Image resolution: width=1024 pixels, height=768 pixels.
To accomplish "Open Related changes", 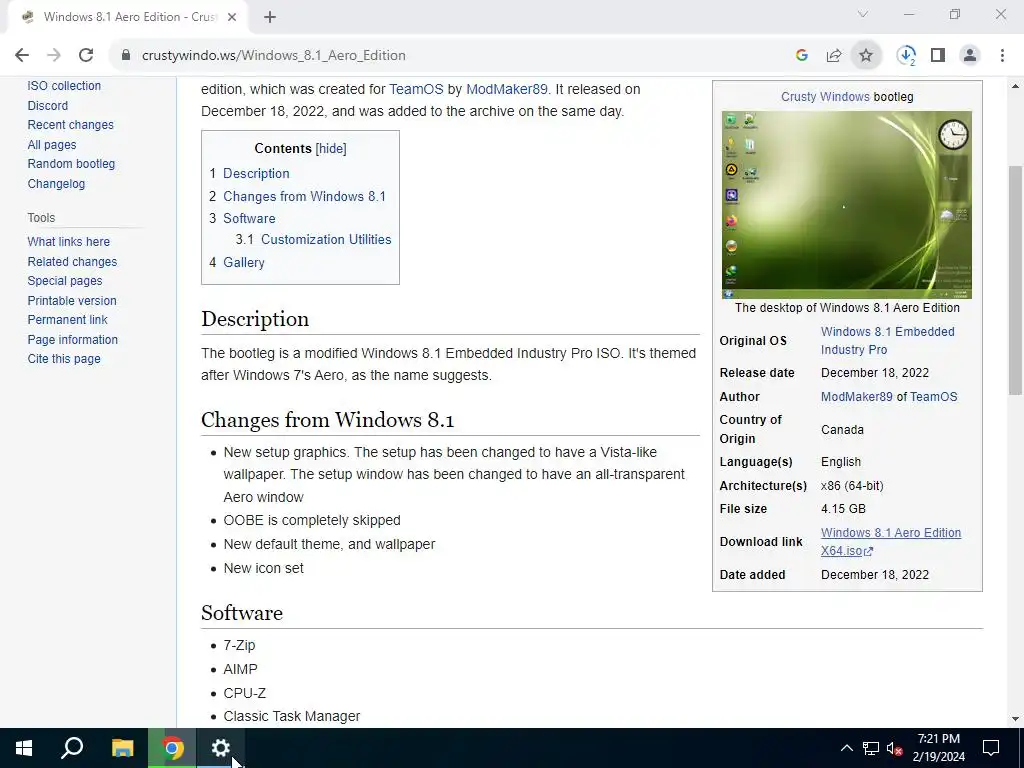I will (x=72, y=262).
